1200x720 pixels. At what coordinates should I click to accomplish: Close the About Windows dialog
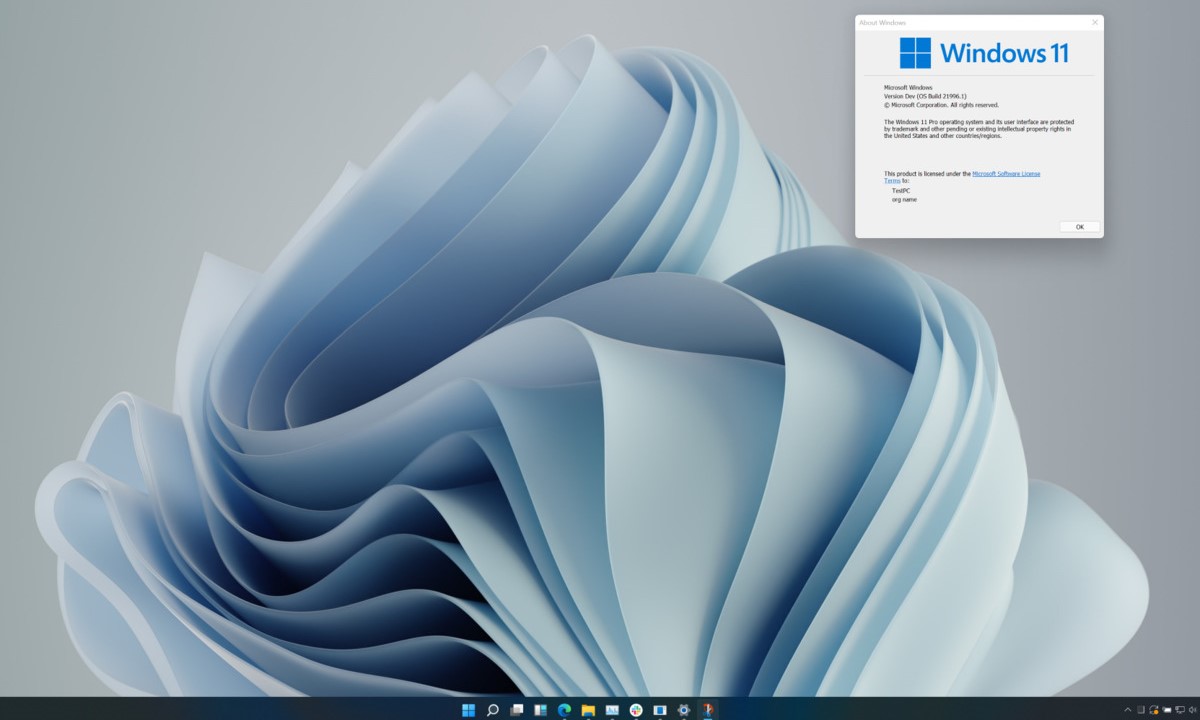coord(1094,22)
